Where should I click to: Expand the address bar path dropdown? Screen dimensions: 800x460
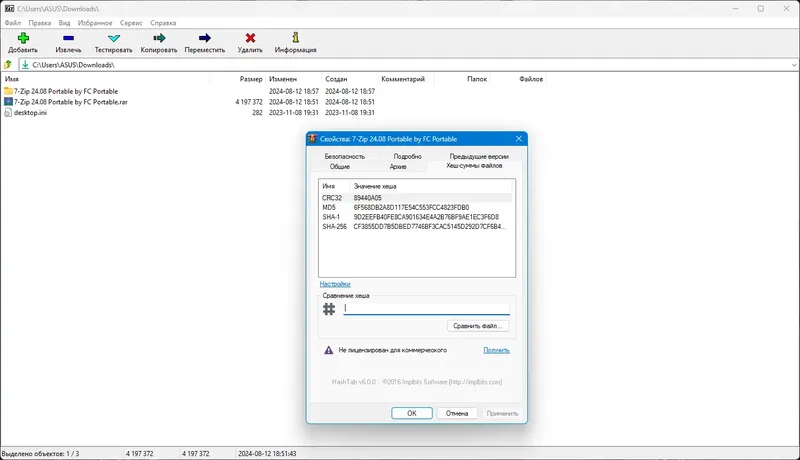[794, 65]
